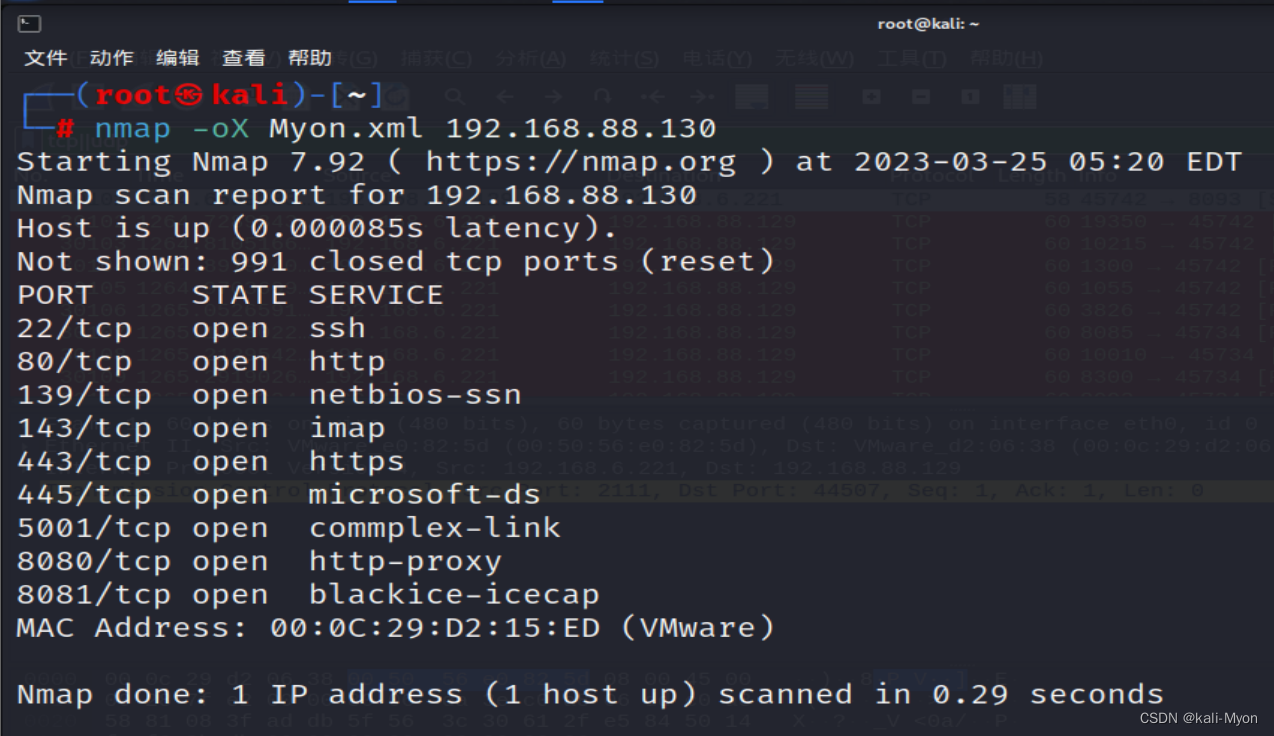
Task: Click the CSDN @kali-Myon watermark
Action: 1197,717
